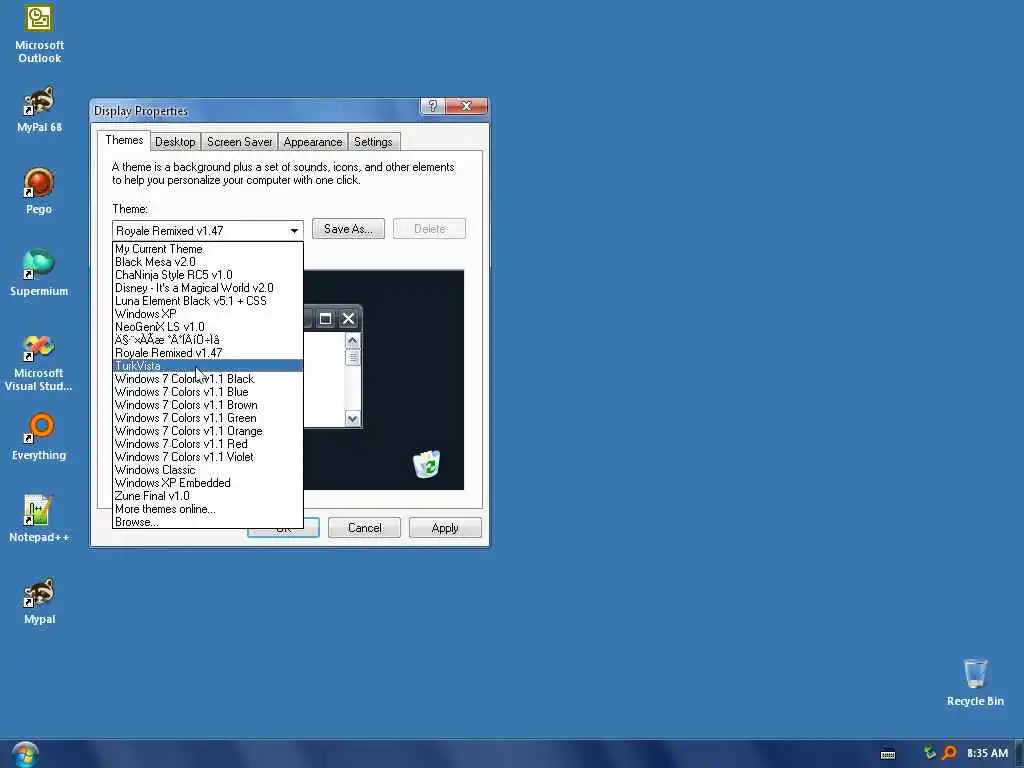Switch to the Settings tab

click(x=373, y=142)
